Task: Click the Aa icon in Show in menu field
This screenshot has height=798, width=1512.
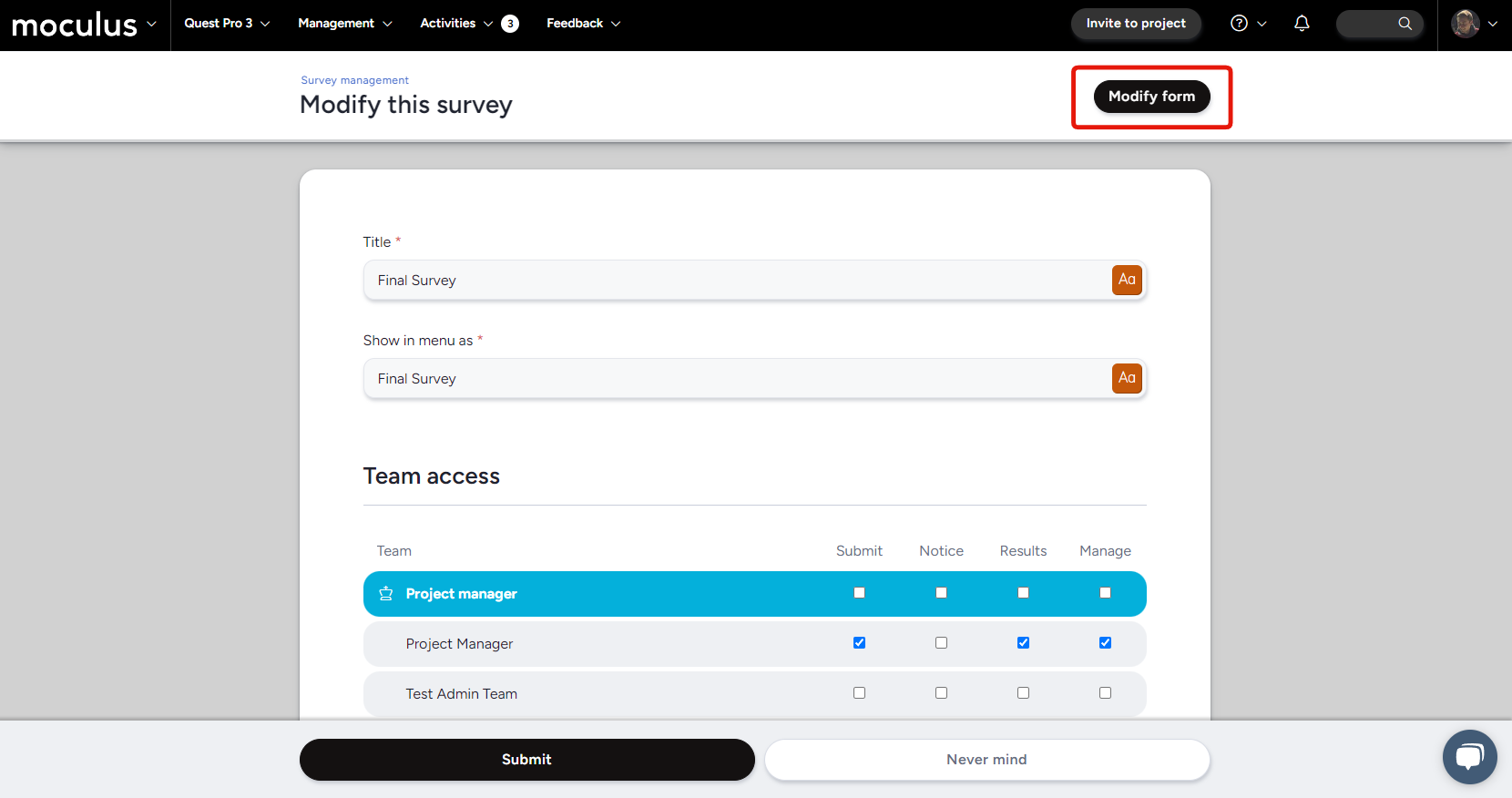Action: point(1127,378)
